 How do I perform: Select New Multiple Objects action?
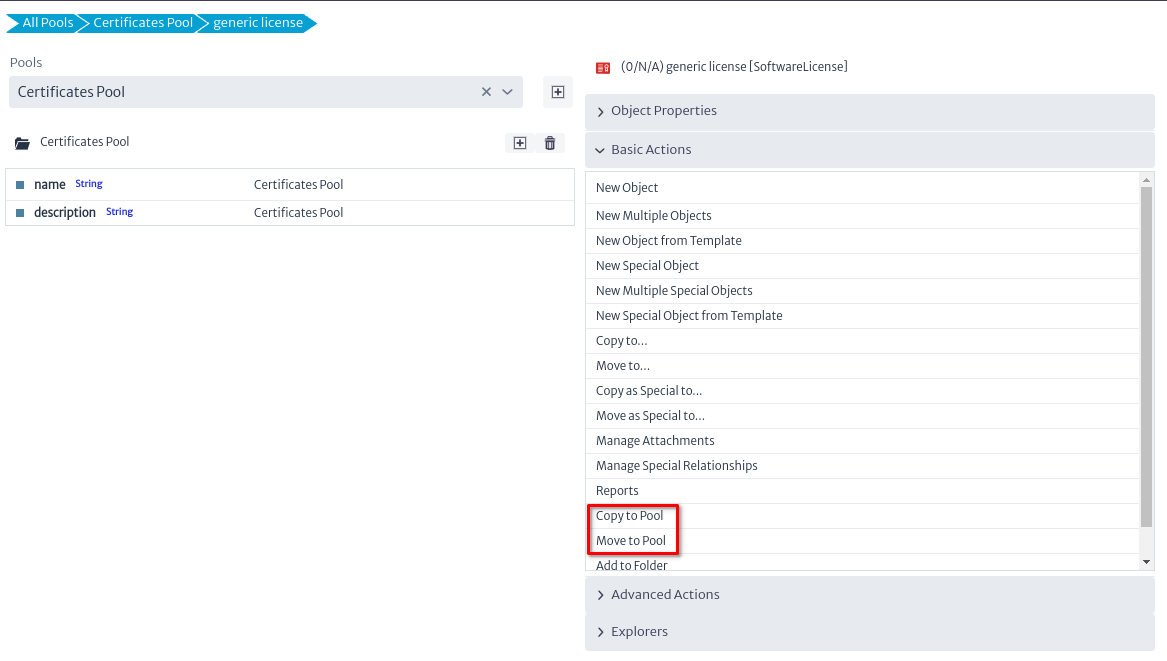863,216
